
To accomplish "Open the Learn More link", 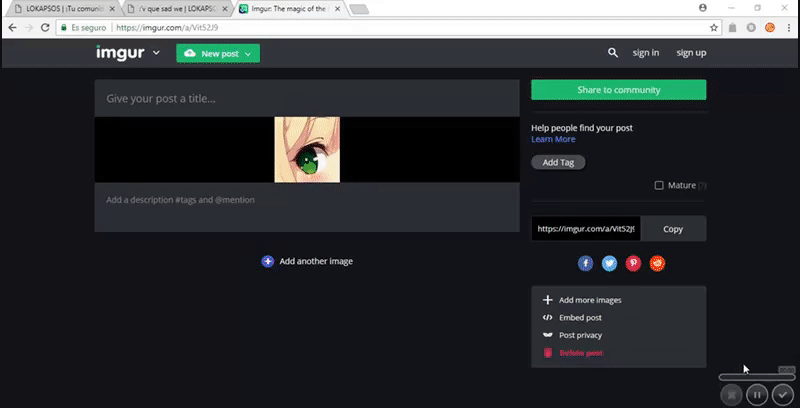I will [x=553, y=139].
